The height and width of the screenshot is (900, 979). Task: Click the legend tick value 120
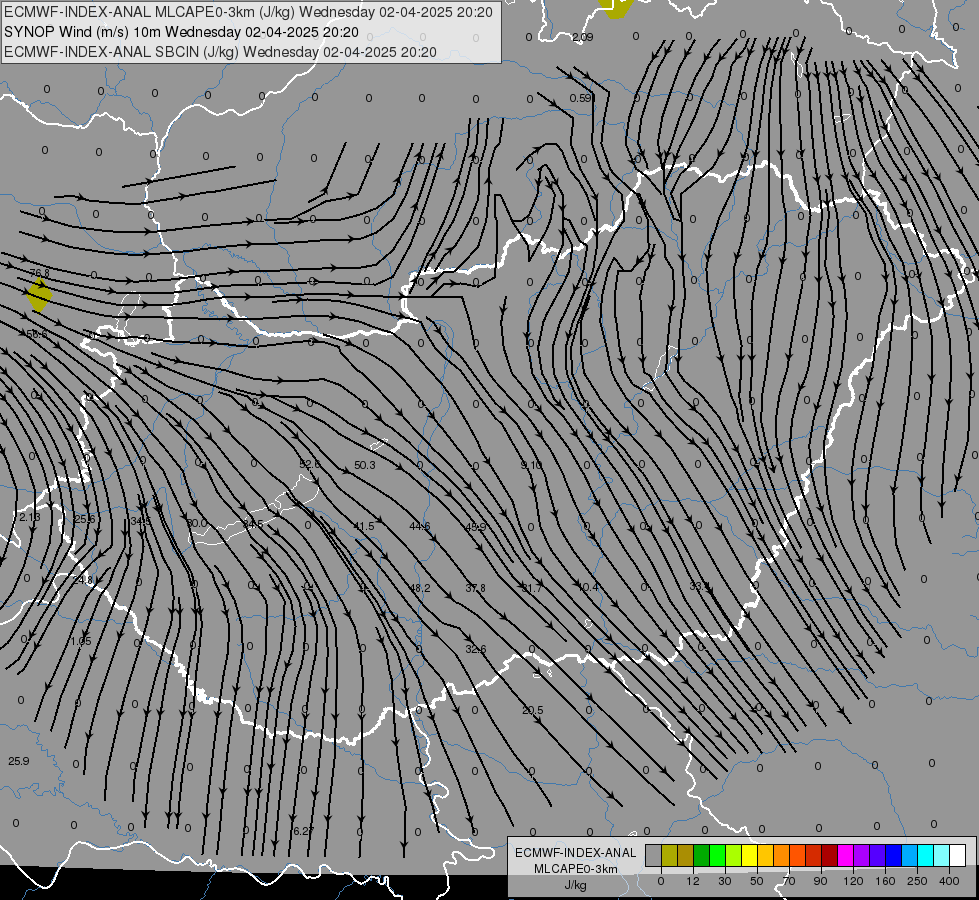pyautogui.click(x=853, y=881)
